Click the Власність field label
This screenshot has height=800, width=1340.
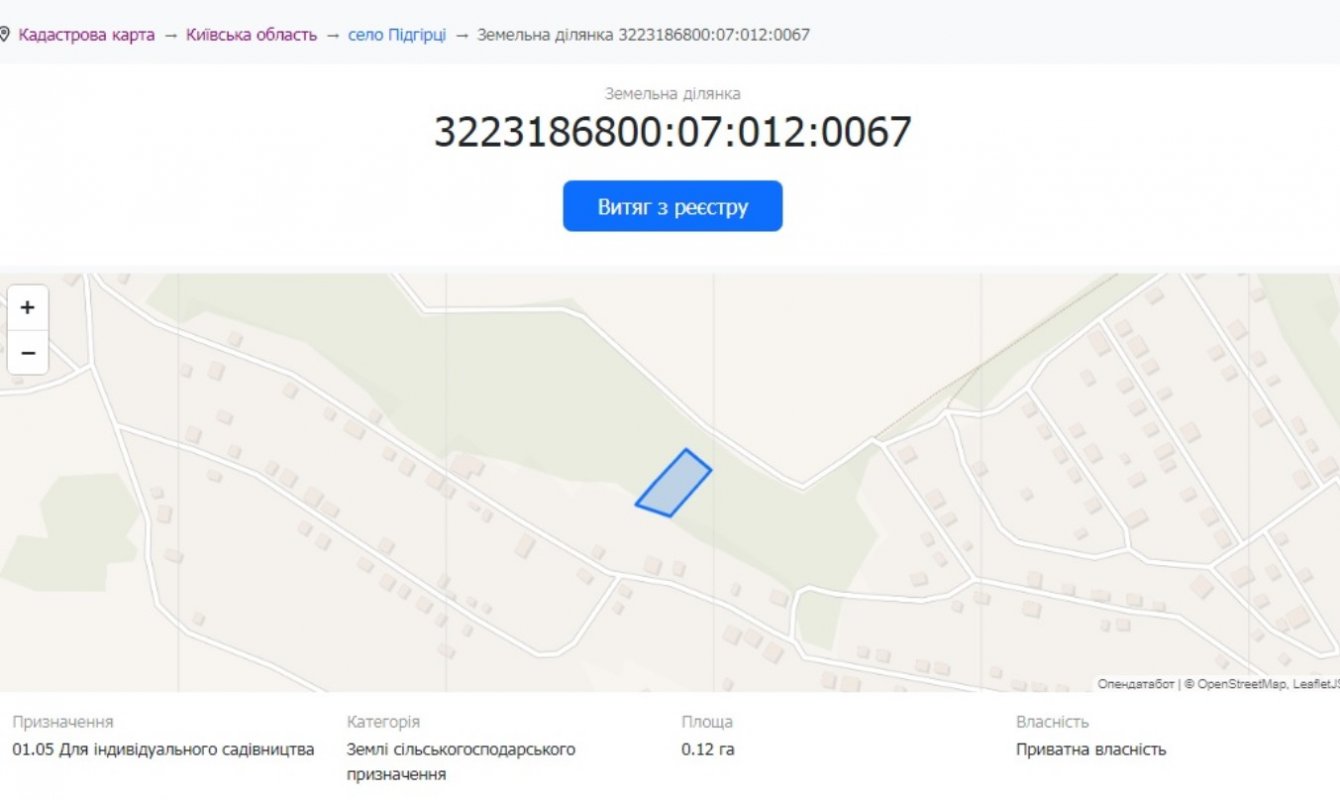point(1052,721)
